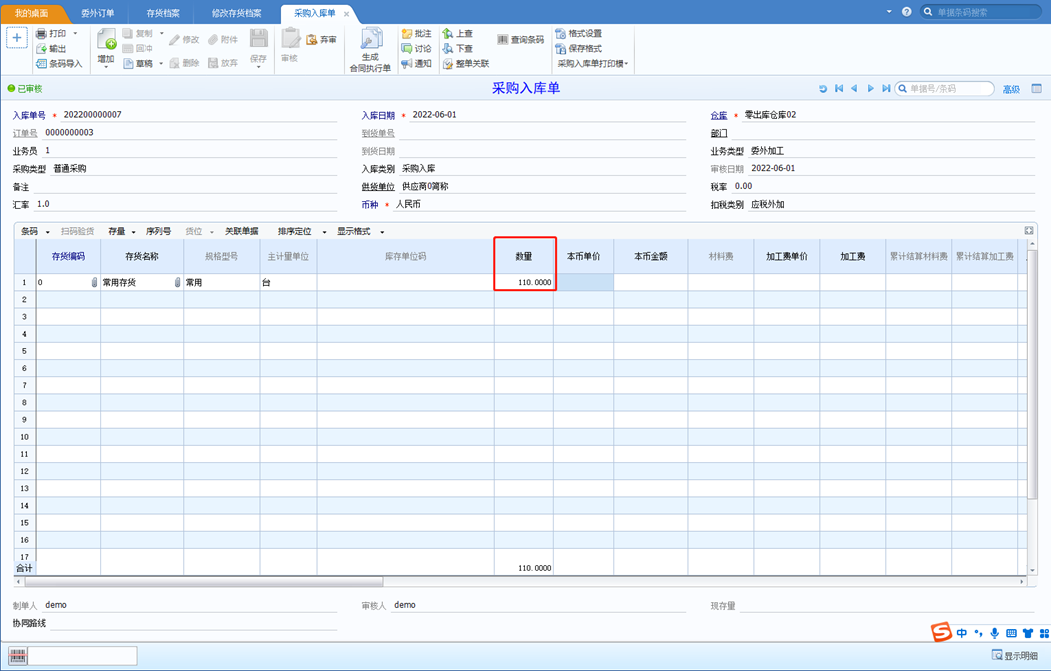The image size is (1051, 671).
Task: Open the 显示格式 dropdown
Action: (x=382, y=232)
